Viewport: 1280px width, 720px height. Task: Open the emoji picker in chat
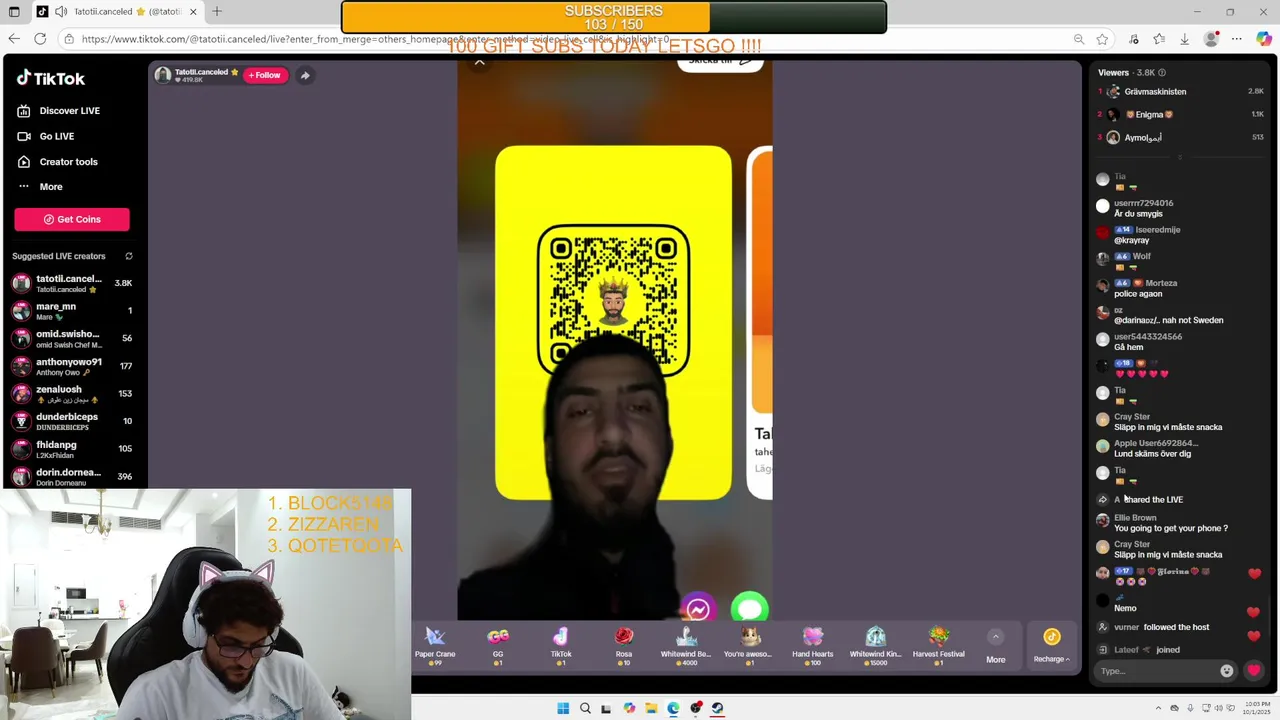(x=1227, y=671)
